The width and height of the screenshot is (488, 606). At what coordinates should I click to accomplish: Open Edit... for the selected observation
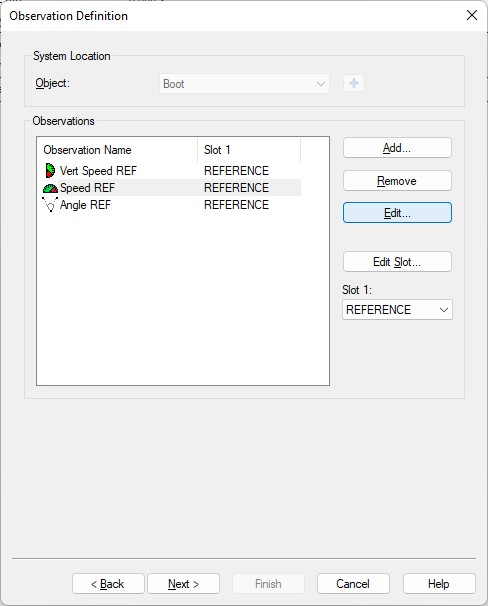point(397,213)
